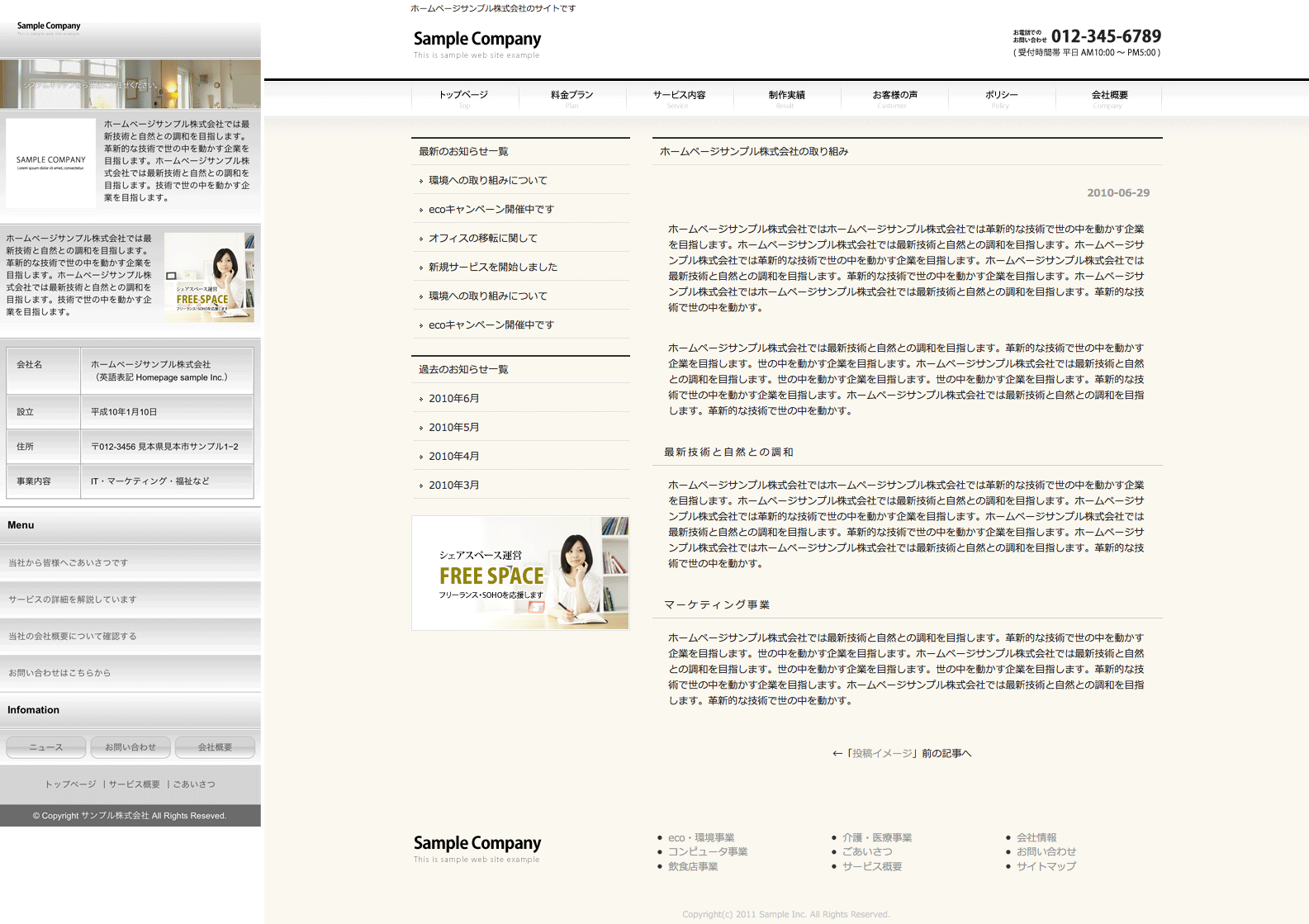Select the 2010年3月 archive entry
This screenshot has width=1309, height=924.
pyautogui.click(x=453, y=485)
